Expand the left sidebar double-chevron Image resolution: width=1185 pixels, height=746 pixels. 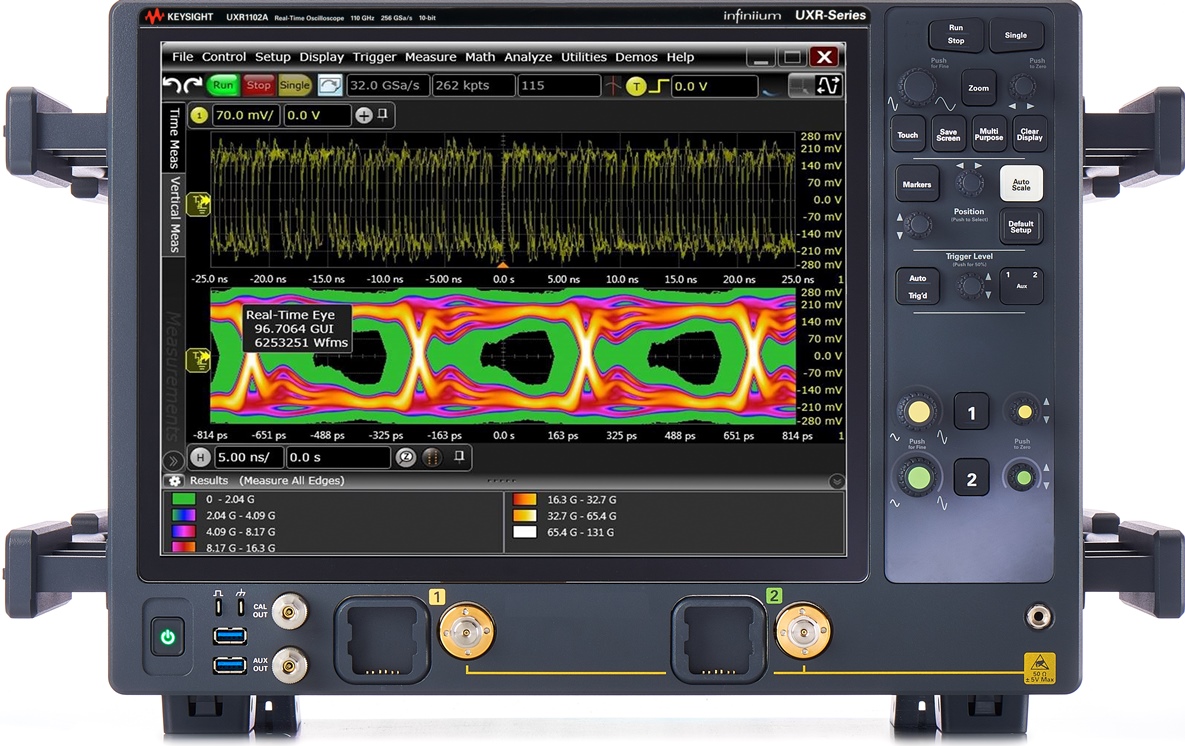point(173,460)
